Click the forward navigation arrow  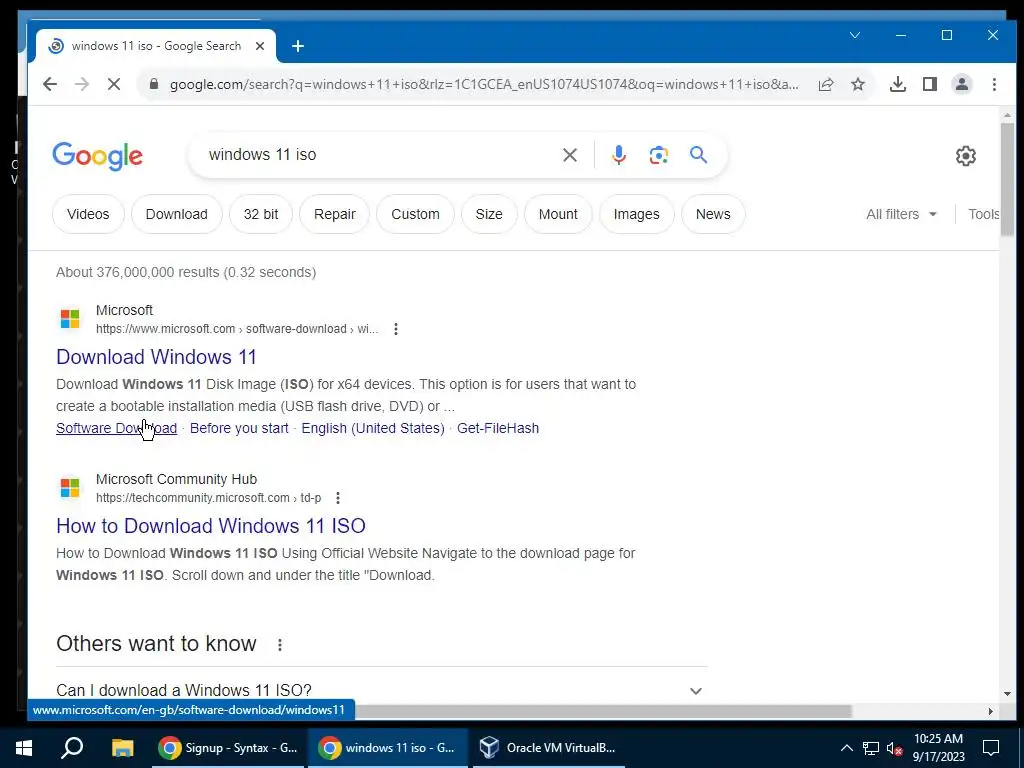click(82, 84)
